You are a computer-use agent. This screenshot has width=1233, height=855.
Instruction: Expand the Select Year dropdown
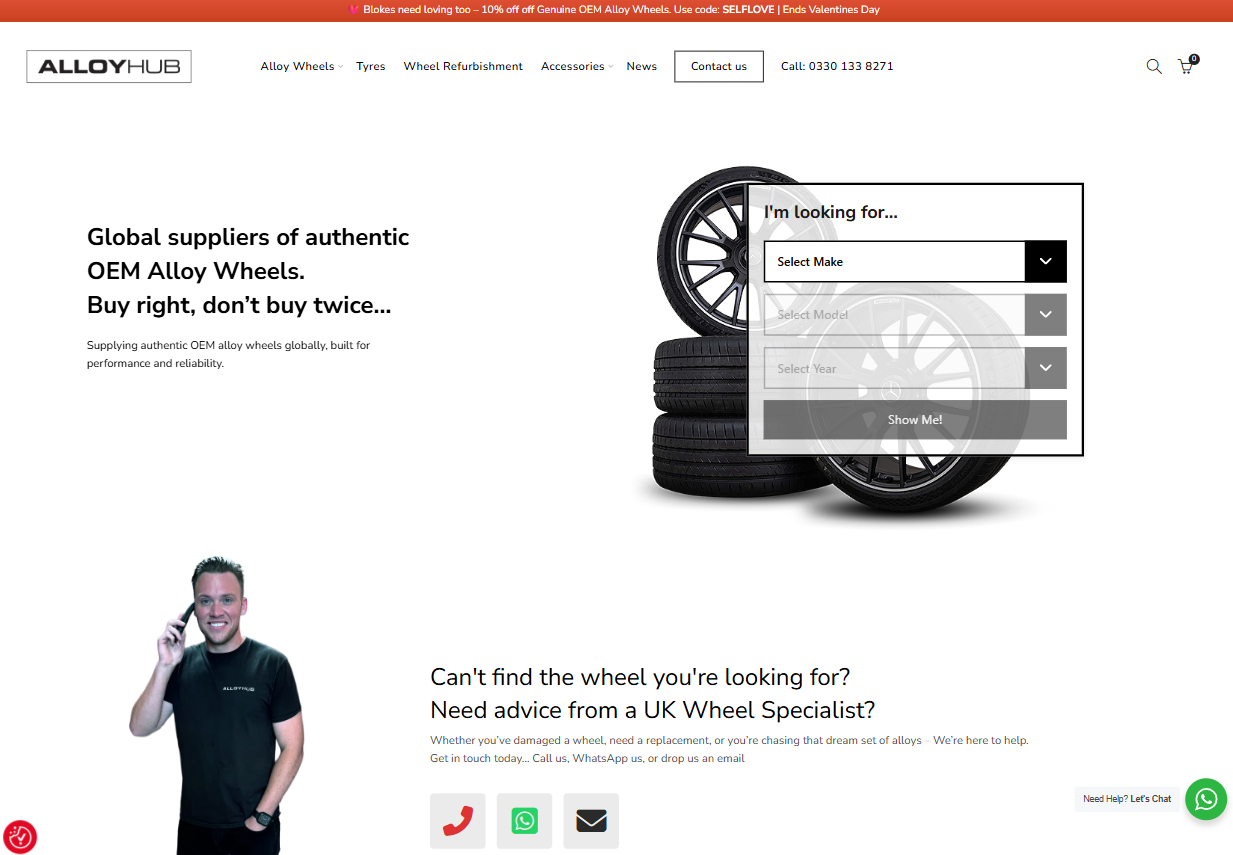pyautogui.click(x=914, y=368)
